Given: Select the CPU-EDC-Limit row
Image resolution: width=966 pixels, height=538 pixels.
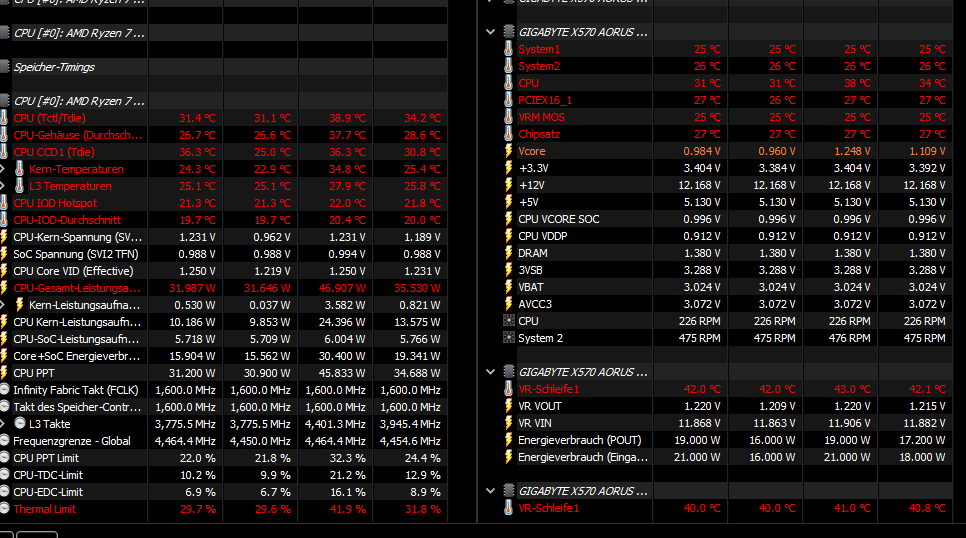Looking at the screenshot, I should [224, 492].
